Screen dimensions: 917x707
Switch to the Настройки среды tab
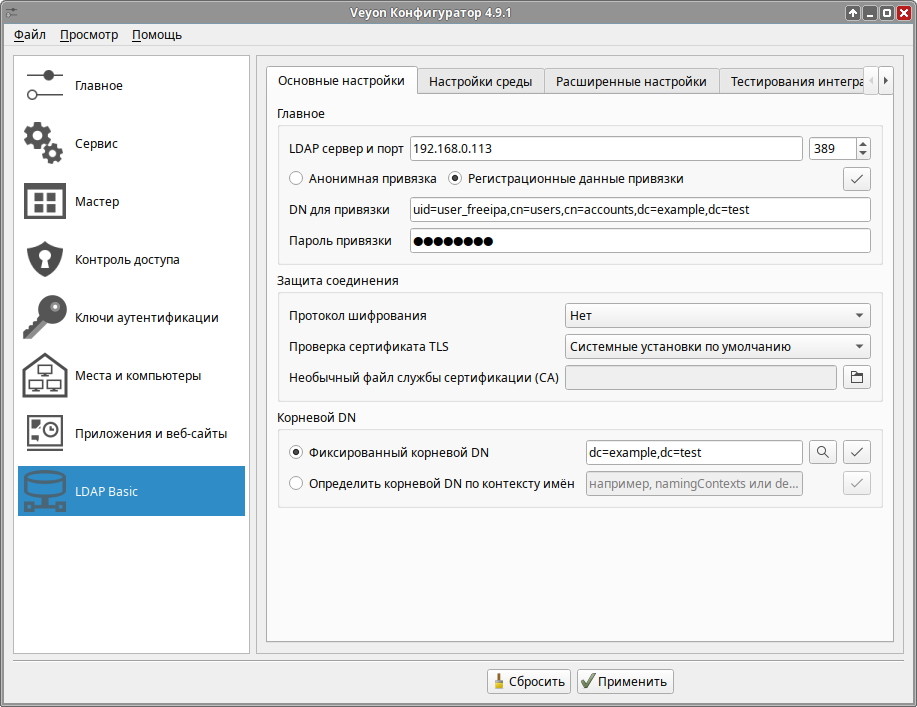pos(481,81)
